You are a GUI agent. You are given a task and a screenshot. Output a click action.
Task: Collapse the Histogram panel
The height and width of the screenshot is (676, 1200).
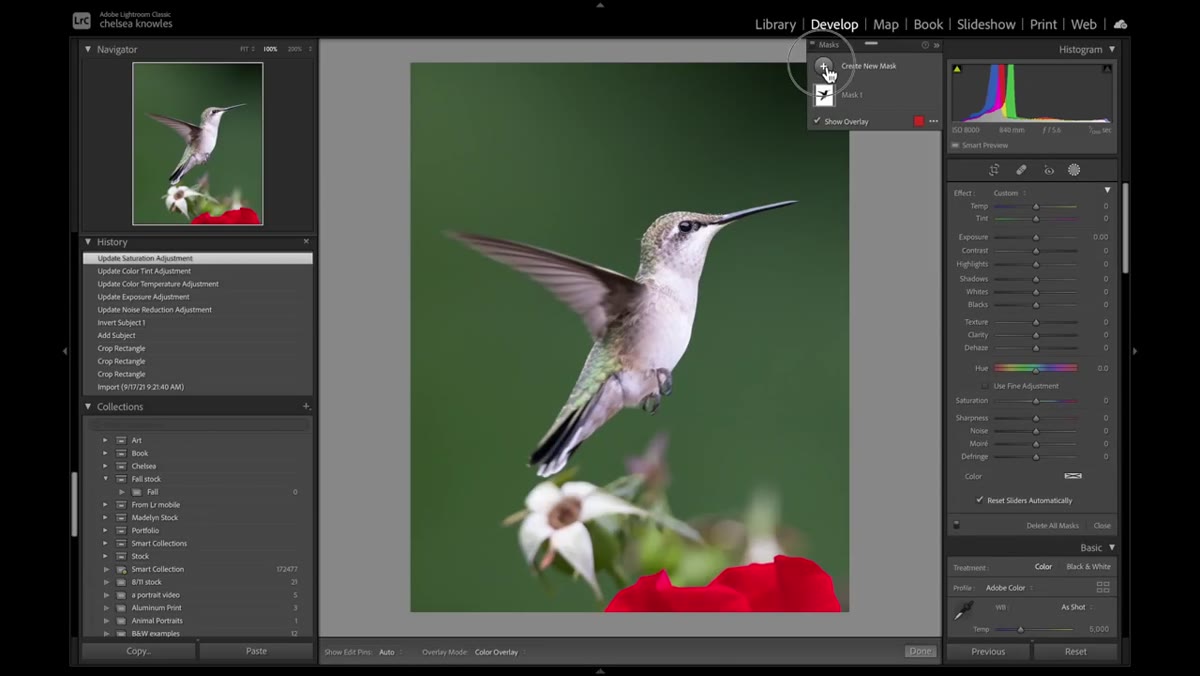1112,49
